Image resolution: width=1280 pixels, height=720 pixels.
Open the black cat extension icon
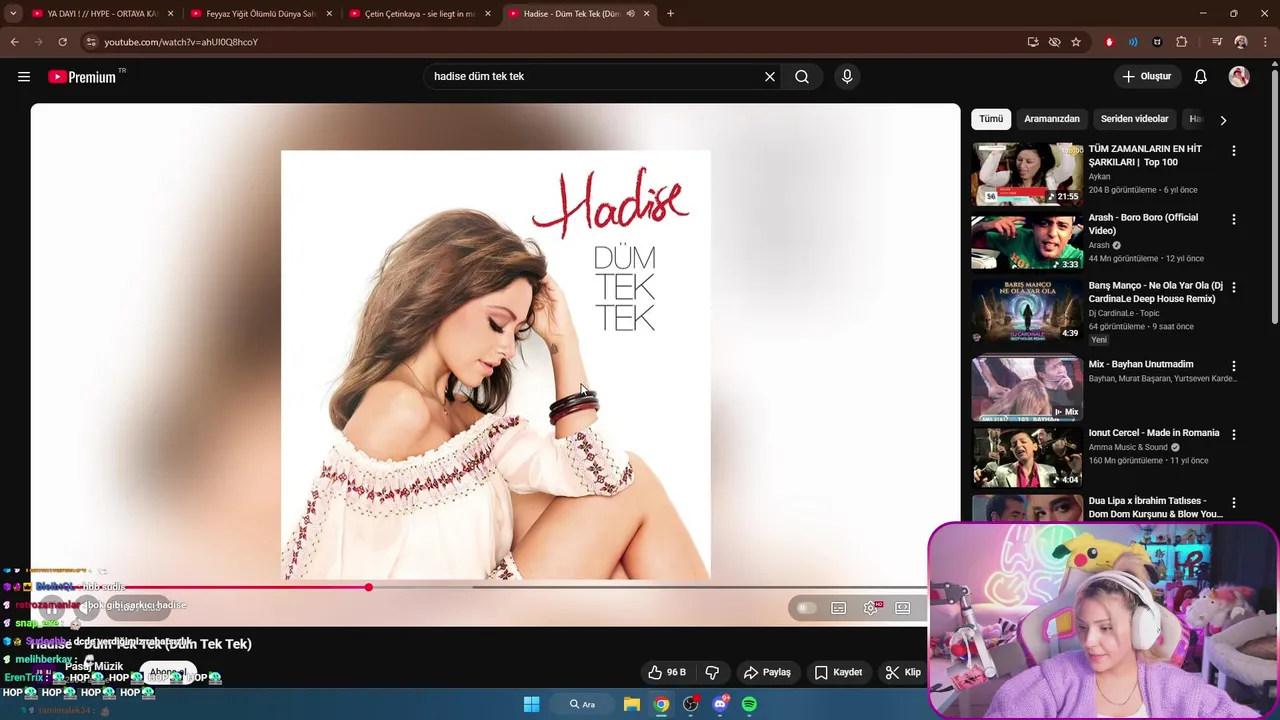coord(1157,42)
